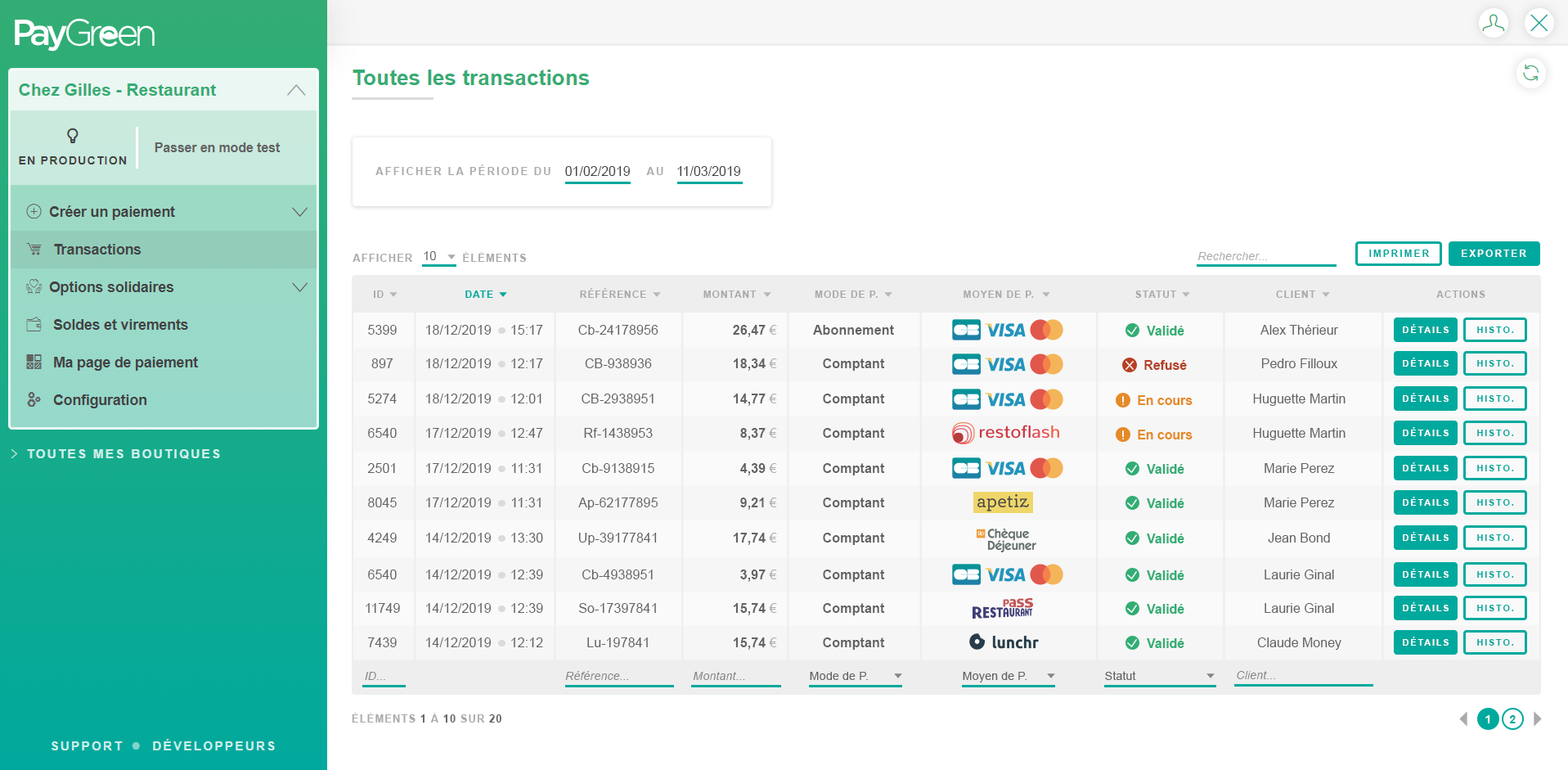Go to previous page arrow
This screenshot has height=770, width=1568.
click(x=1463, y=718)
